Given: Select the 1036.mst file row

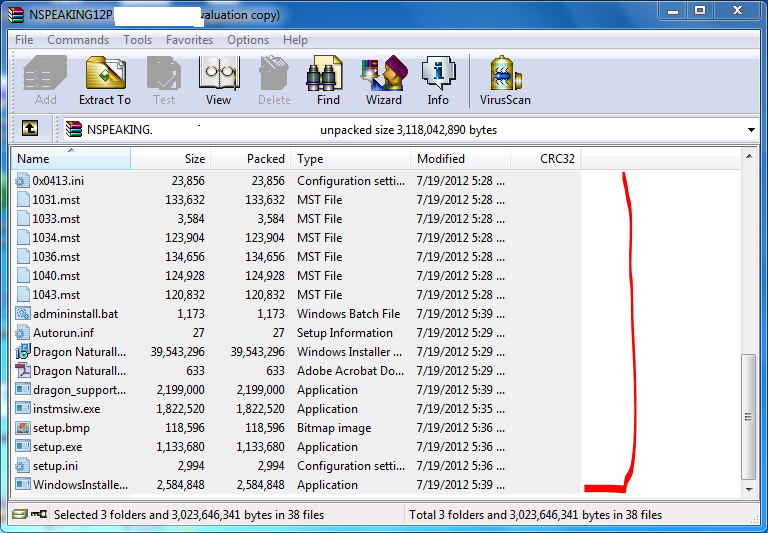Looking at the screenshot, I should click(x=296, y=257).
